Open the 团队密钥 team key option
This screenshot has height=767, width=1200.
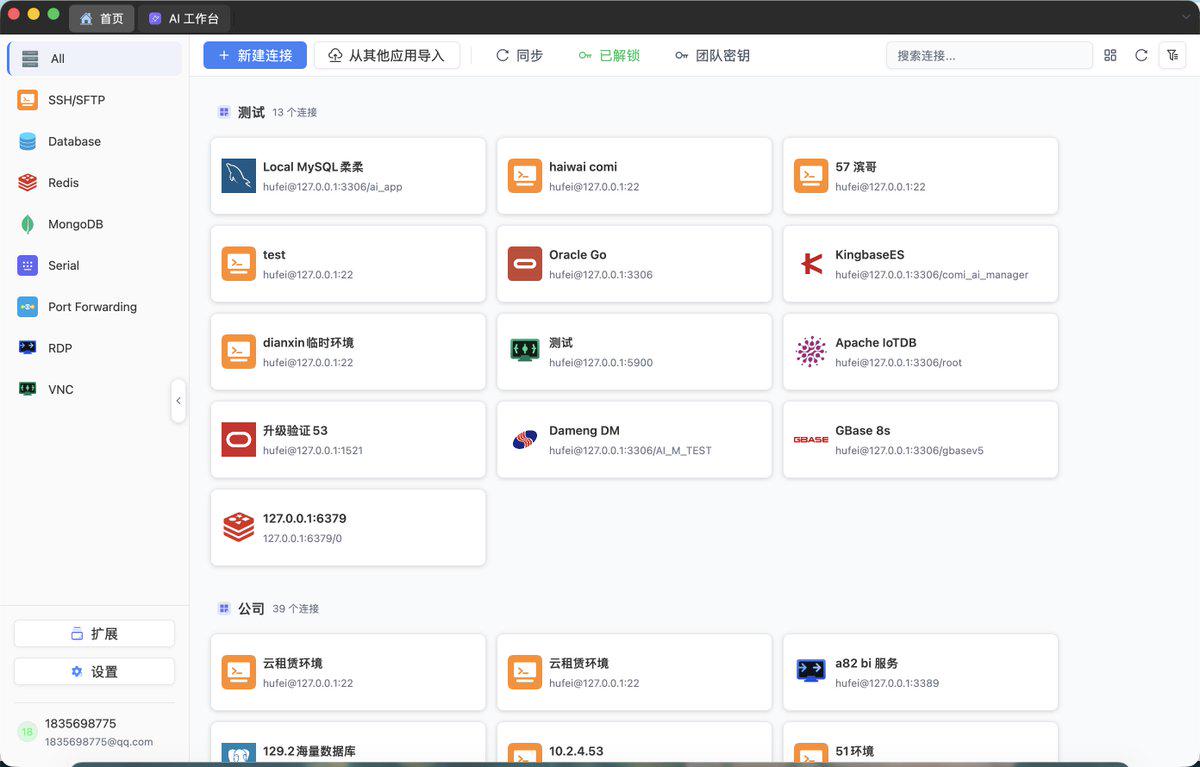(712, 55)
